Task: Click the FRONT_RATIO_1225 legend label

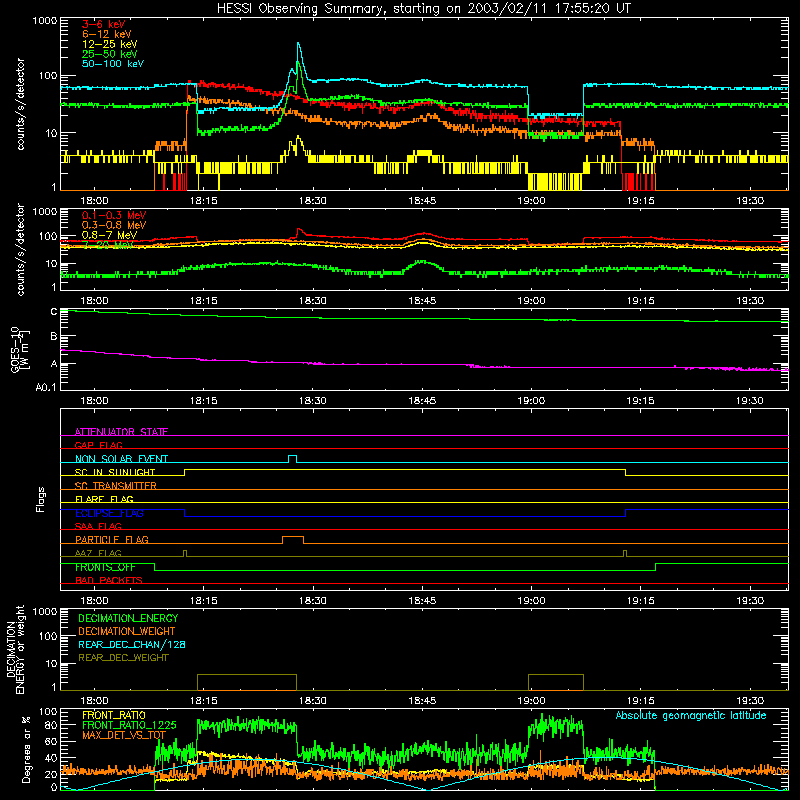Action: tap(129, 725)
